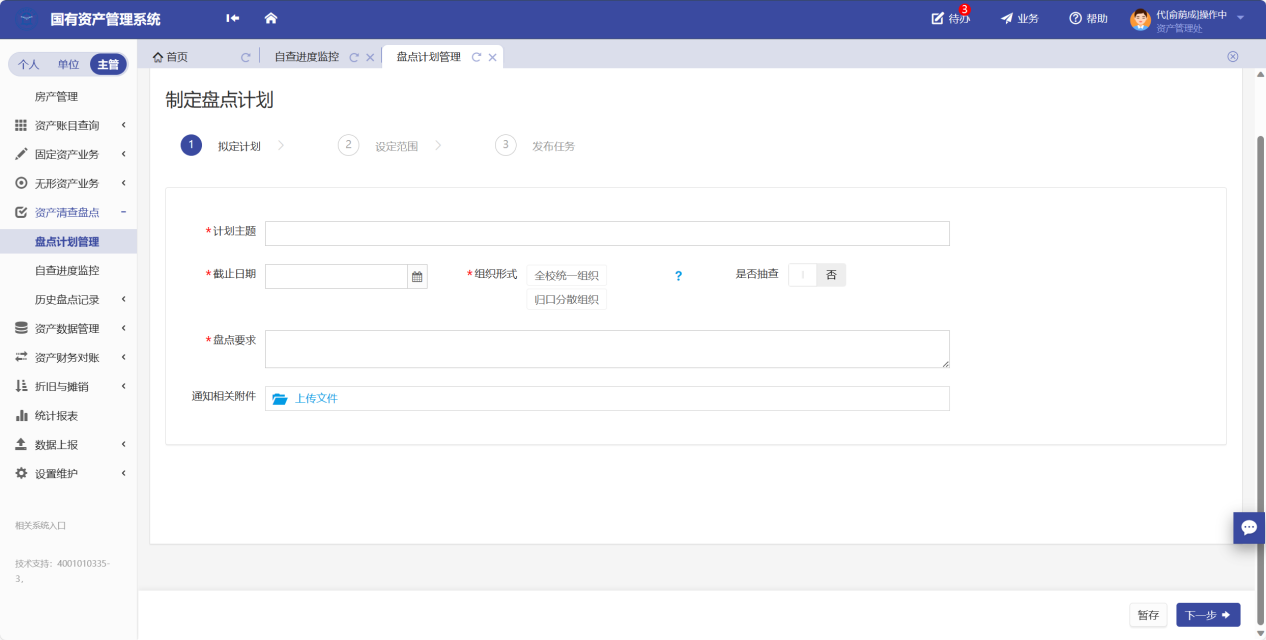
Task: Toggle the 是否抽查 switch
Action: pos(816,275)
